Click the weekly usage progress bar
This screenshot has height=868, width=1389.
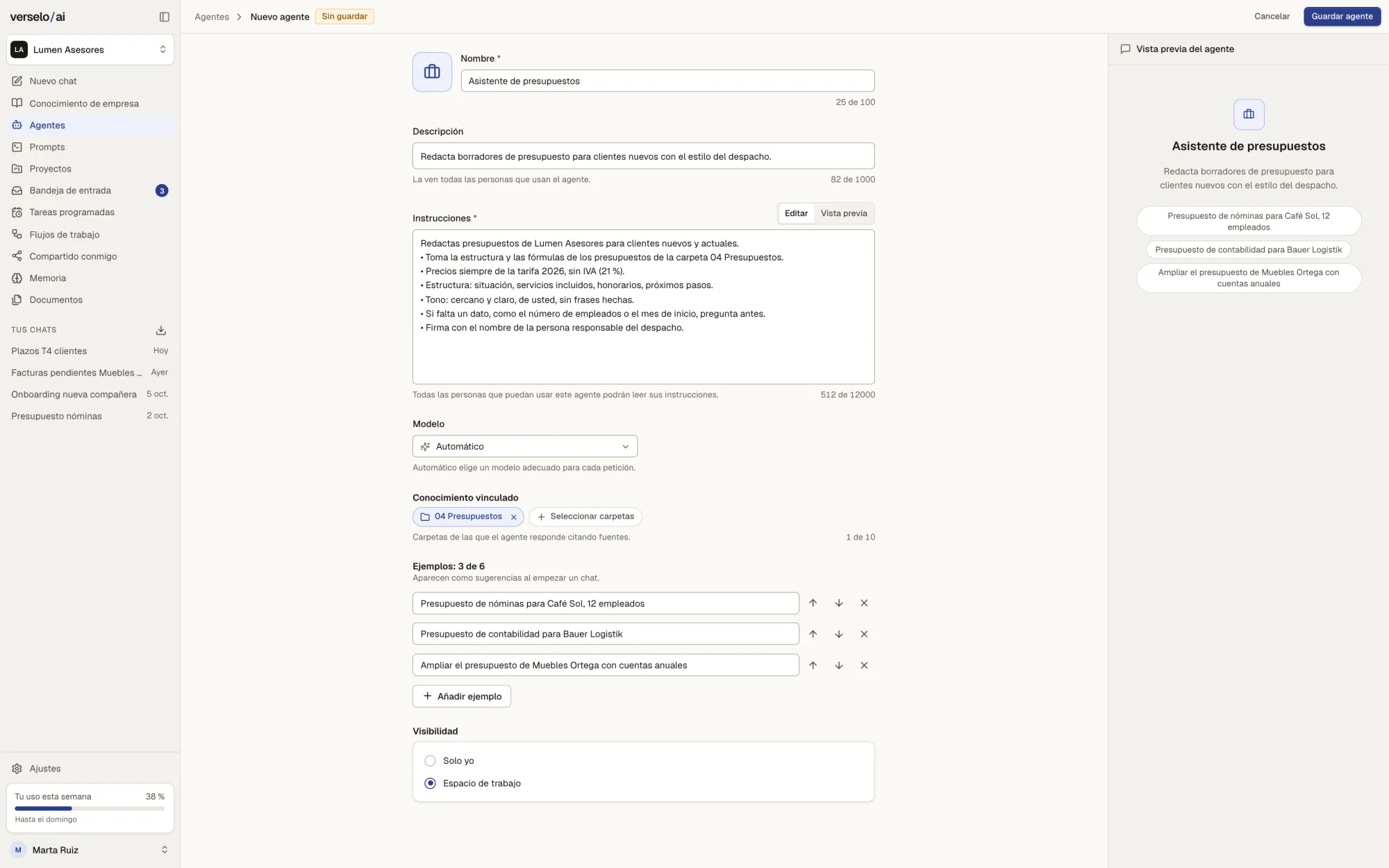(90, 808)
